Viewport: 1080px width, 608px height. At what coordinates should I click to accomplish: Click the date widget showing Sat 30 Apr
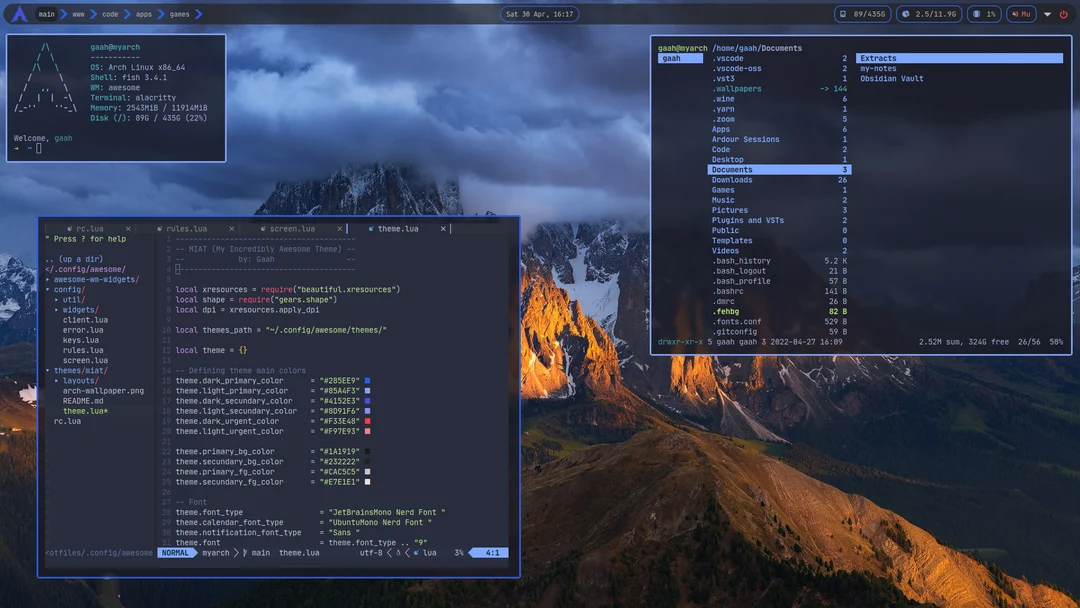(x=539, y=14)
